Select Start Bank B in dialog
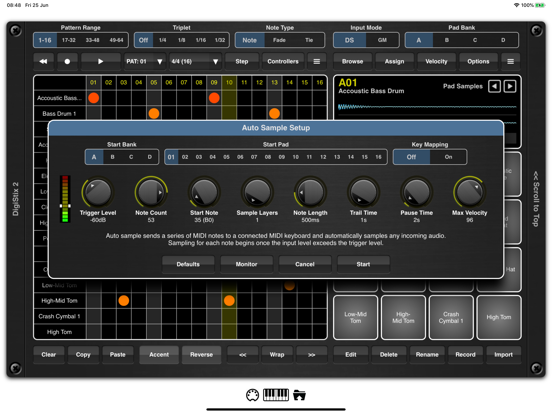This screenshot has height=414, width=552. coord(113,157)
